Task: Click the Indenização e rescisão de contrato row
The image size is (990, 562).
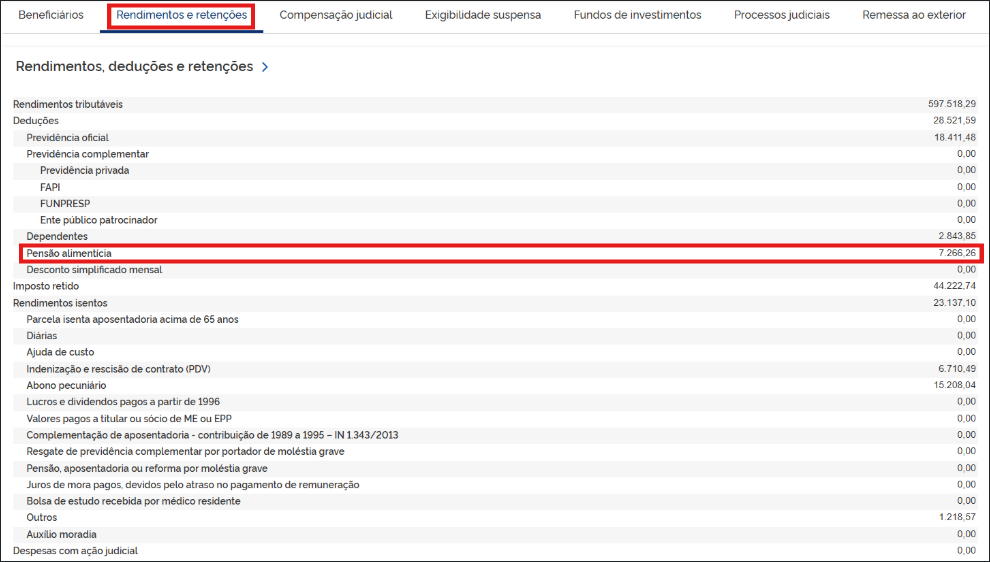Action: pos(495,369)
